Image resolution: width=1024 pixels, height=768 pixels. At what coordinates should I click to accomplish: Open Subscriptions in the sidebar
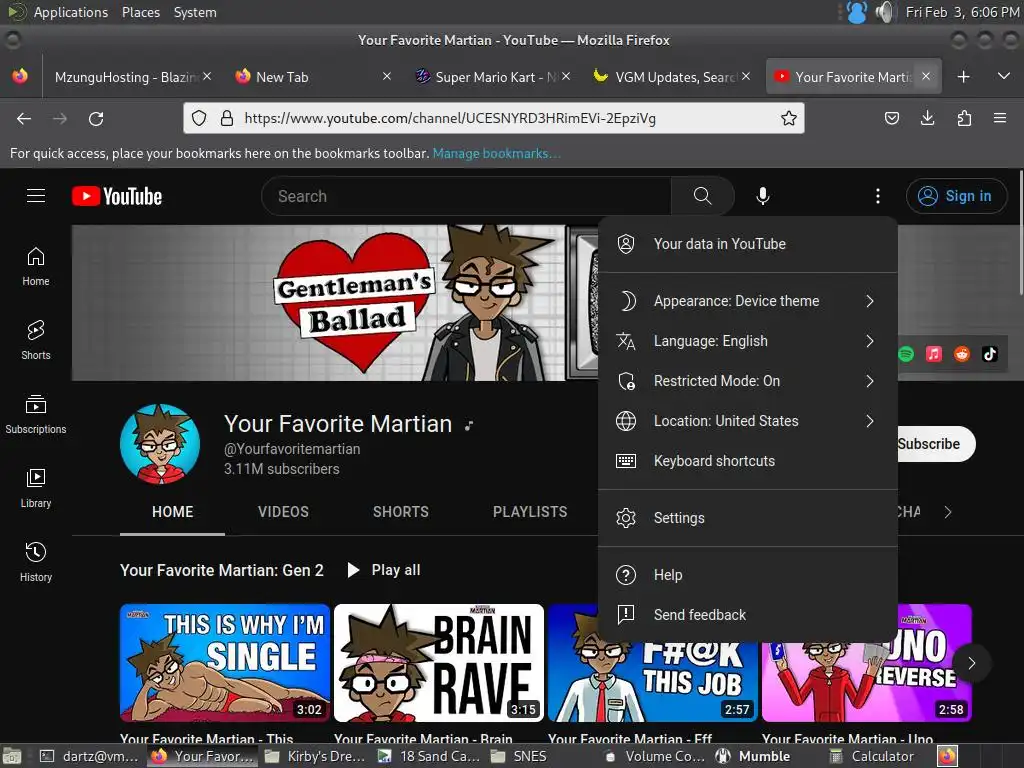pos(36,414)
